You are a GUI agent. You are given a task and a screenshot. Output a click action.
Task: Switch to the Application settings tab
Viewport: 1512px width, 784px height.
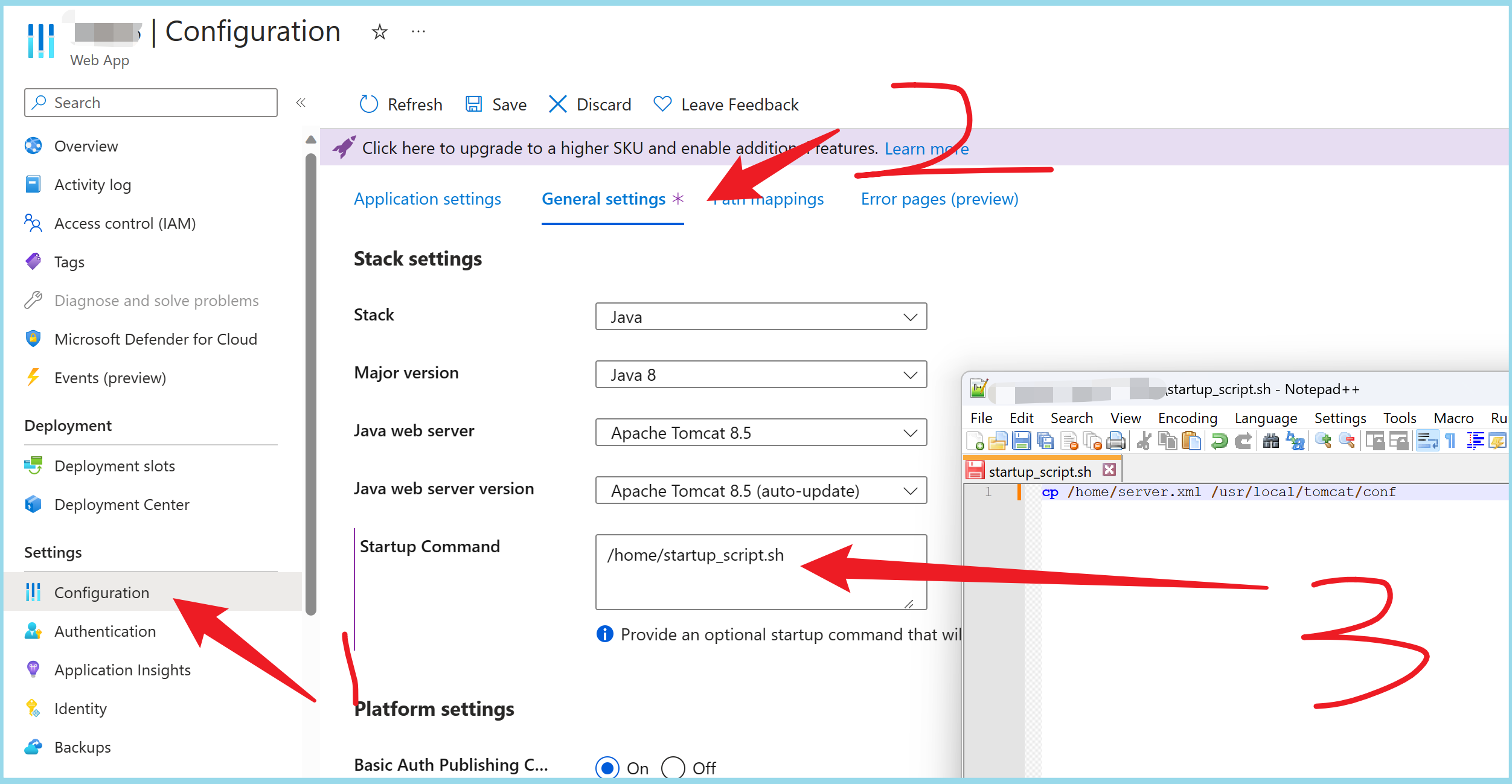[x=427, y=199]
